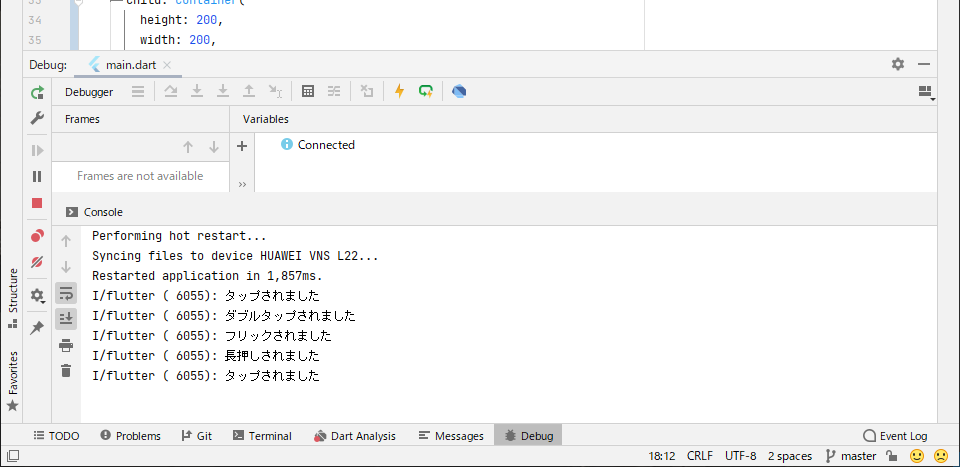Click the 18:12 cursor position indicator

661,456
